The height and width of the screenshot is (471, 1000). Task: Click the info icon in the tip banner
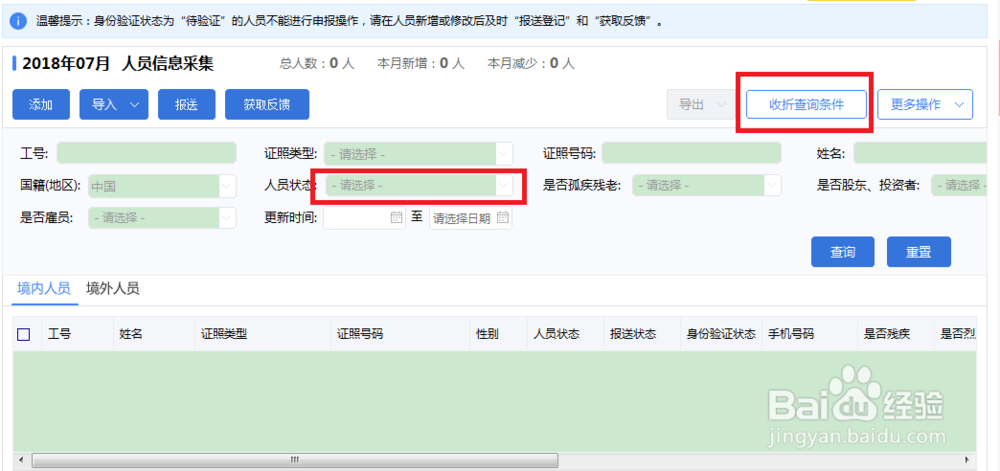[17, 21]
